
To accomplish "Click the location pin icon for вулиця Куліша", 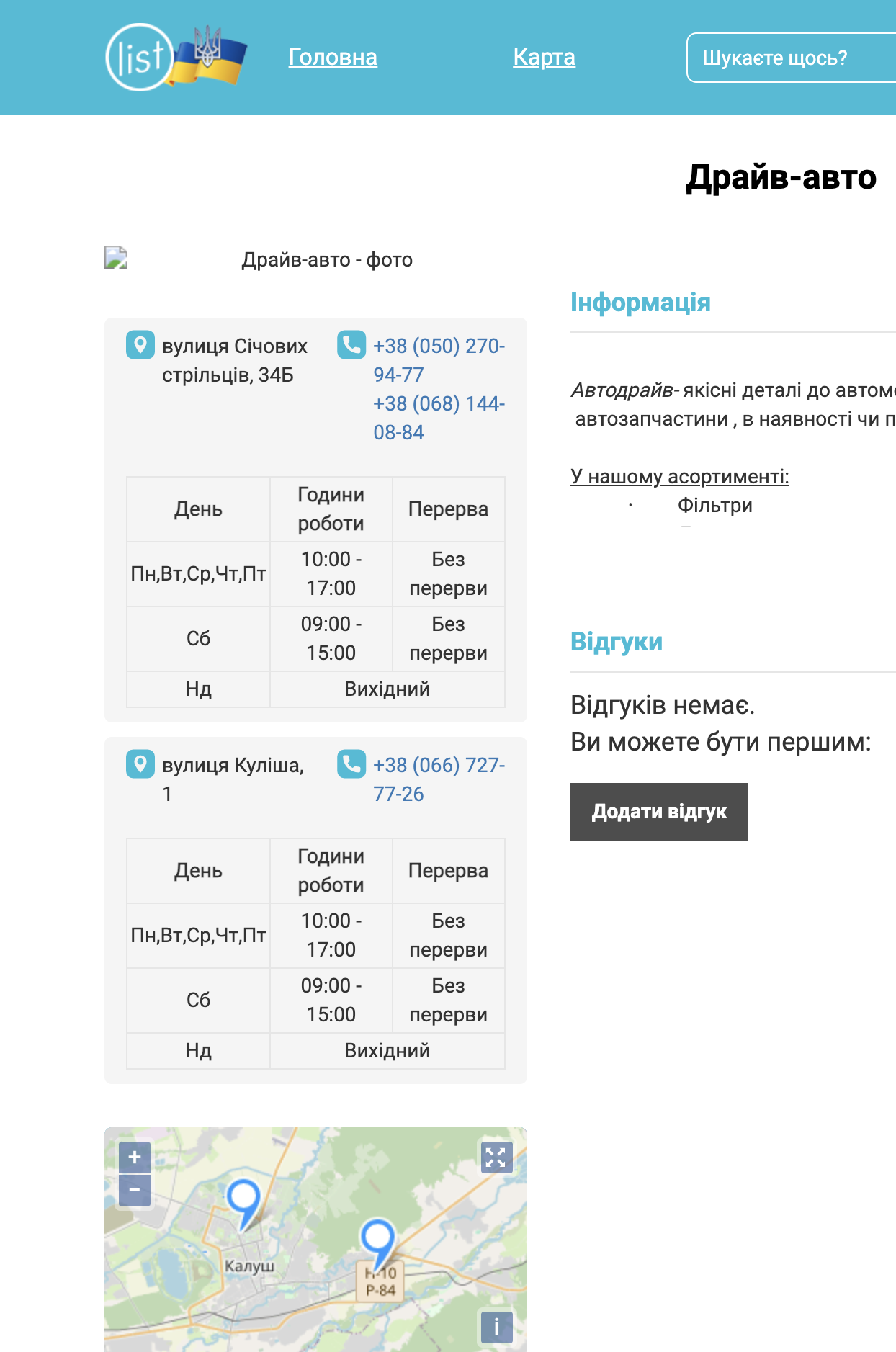I will click(x=140, y=764).
